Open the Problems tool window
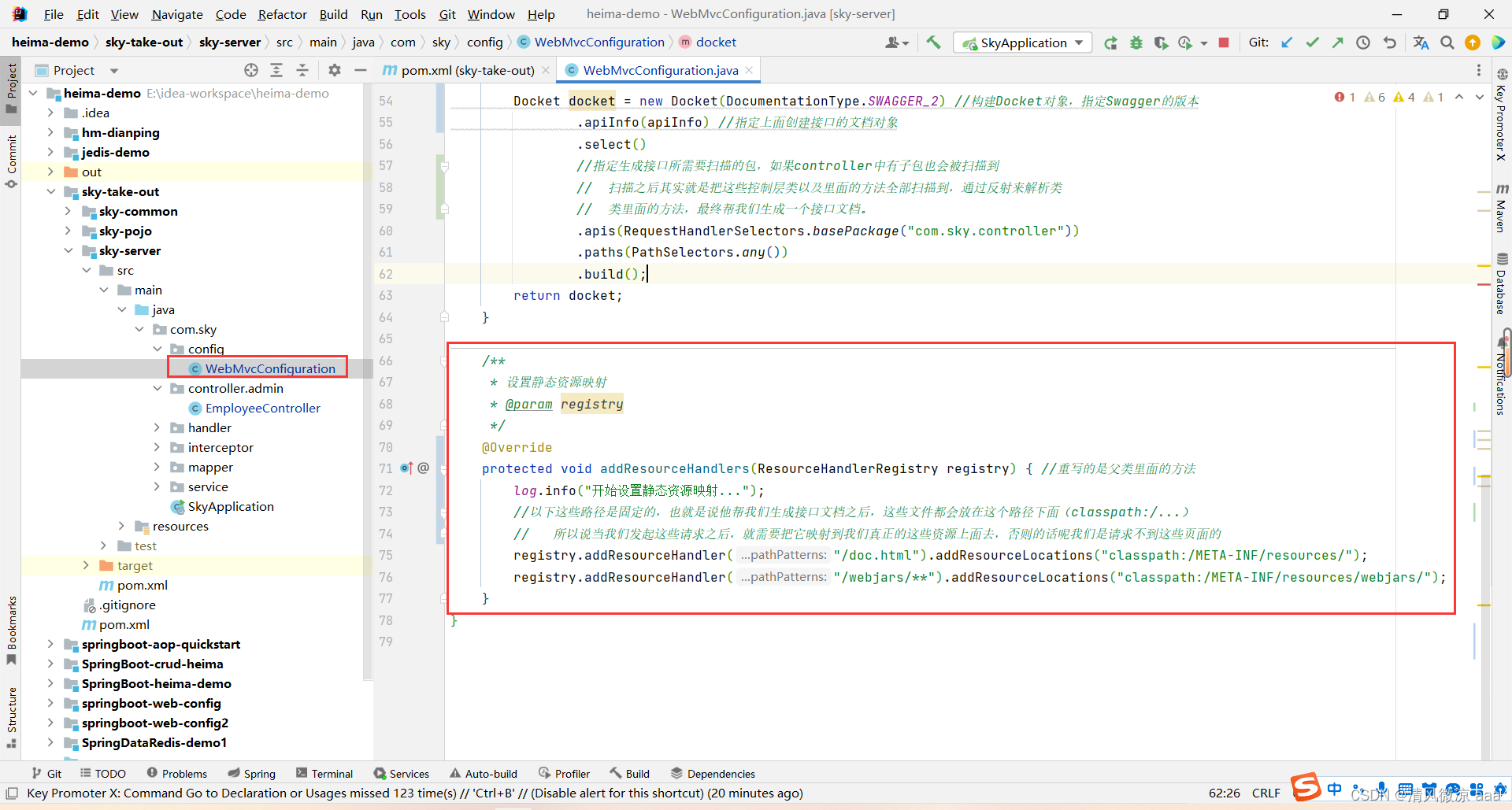 tap(177, 774)
